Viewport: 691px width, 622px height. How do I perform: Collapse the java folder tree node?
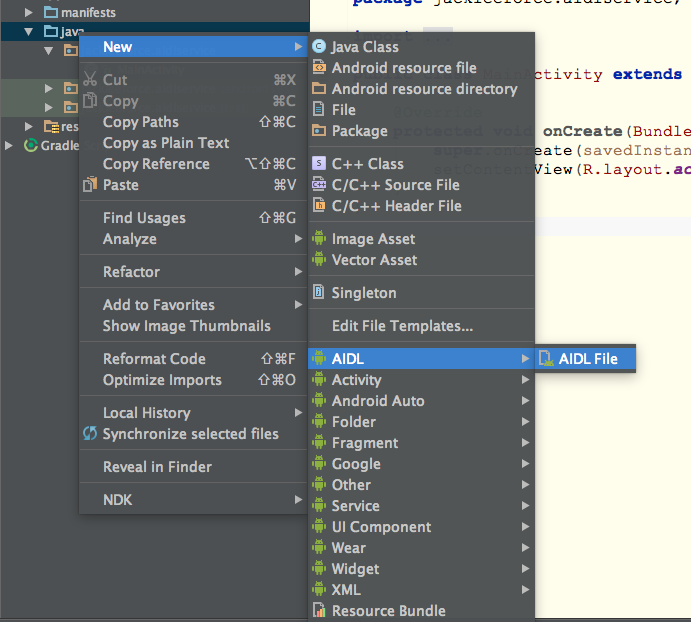point(29,32)
